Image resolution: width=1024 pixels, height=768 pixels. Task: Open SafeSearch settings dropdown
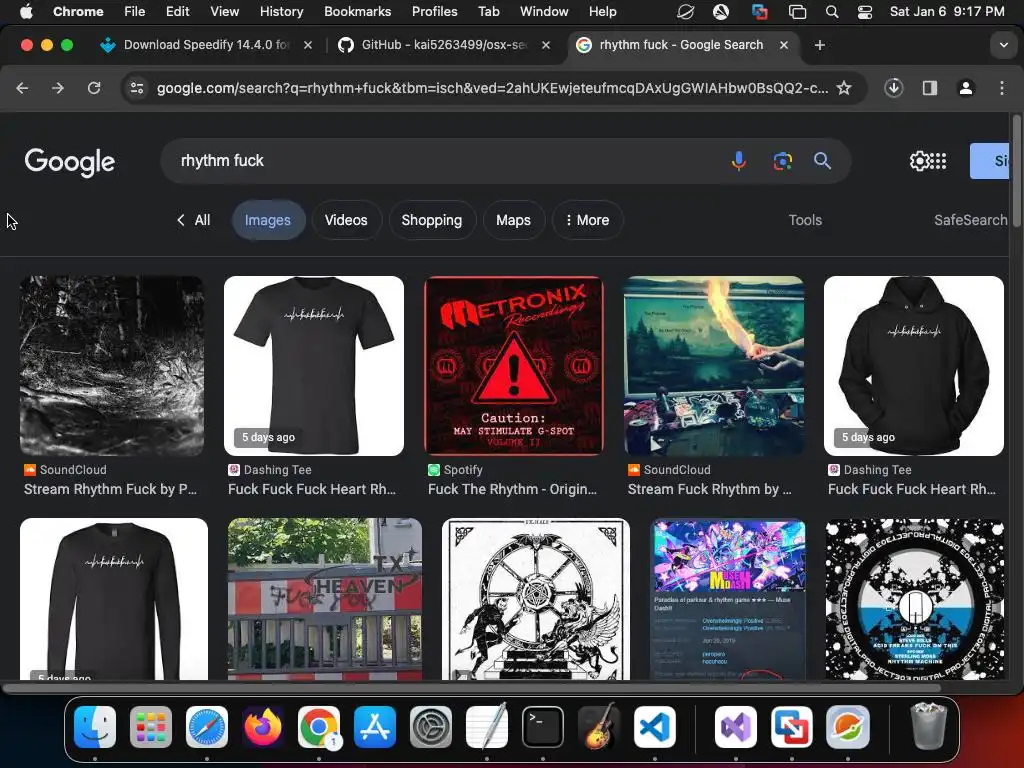coord(971,220)
